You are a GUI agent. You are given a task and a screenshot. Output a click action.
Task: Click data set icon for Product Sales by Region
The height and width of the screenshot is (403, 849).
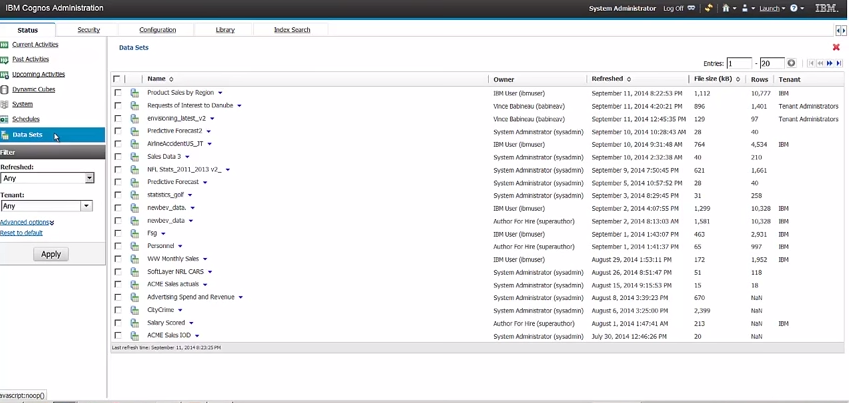pos(134,93)
